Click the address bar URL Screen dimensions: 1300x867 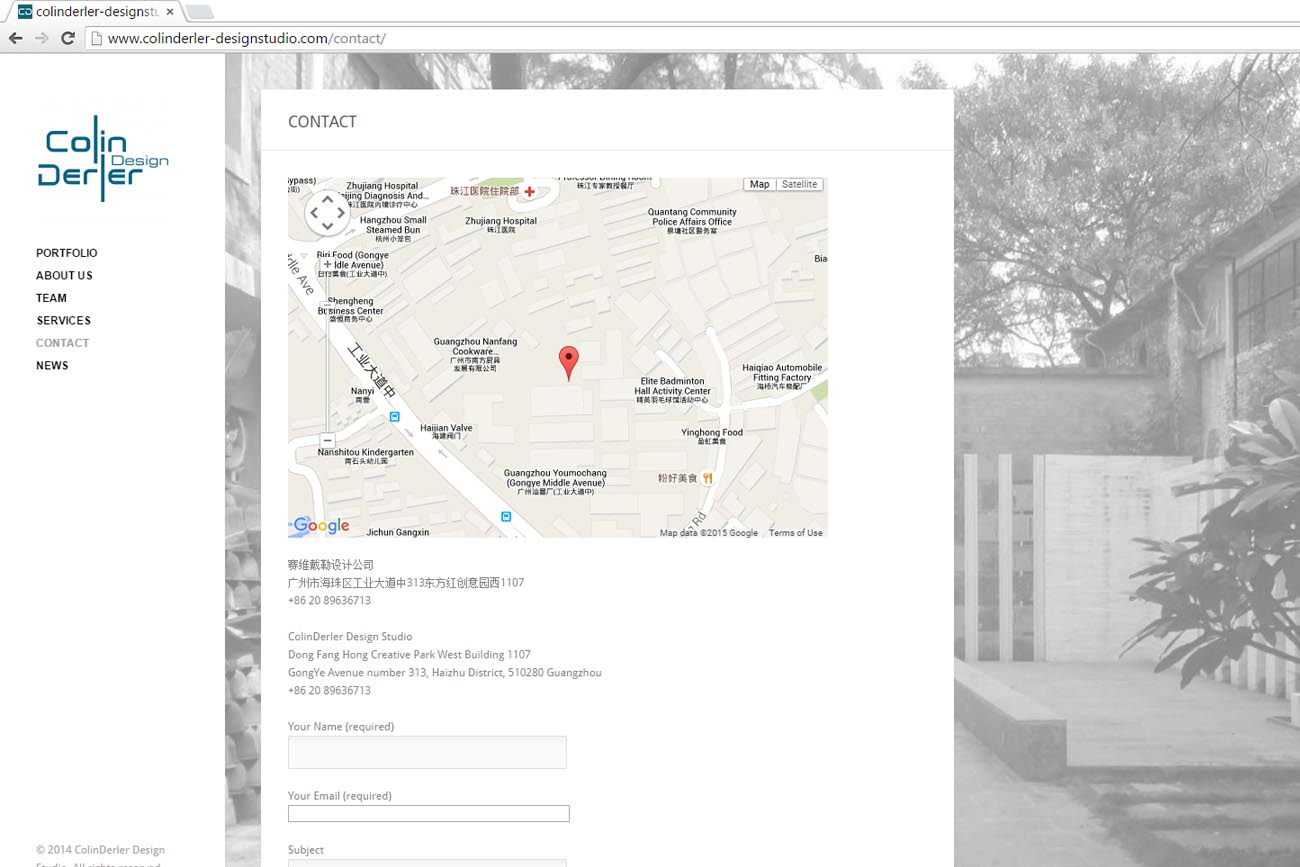point(246,38)
